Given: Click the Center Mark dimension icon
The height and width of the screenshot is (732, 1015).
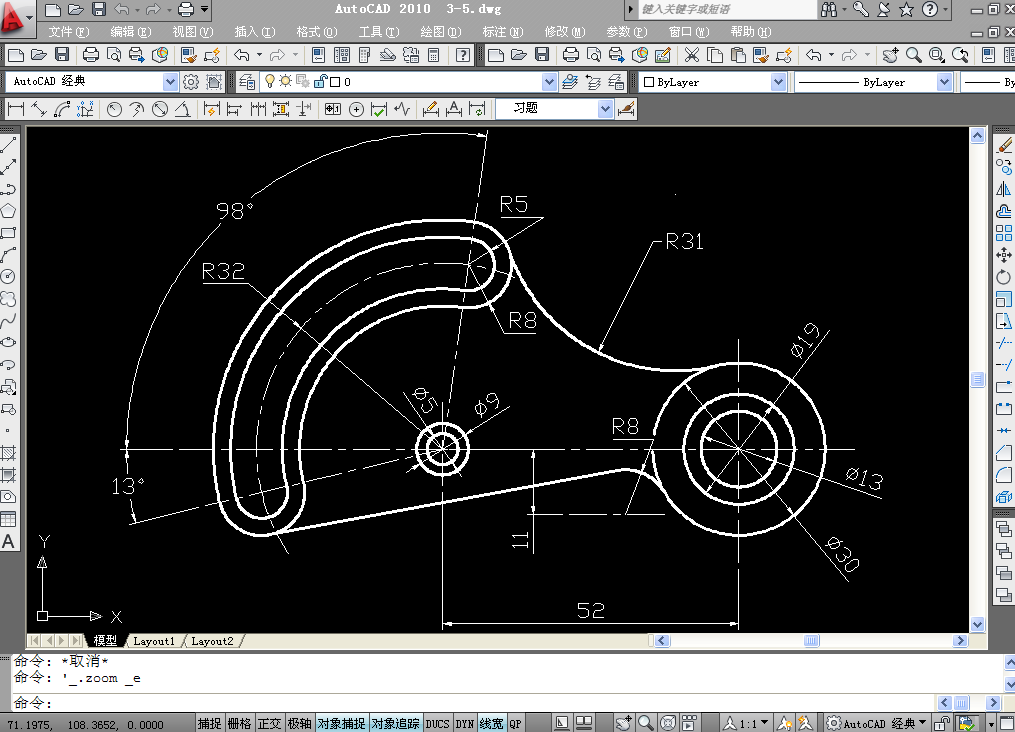Looking at the screenshot, I should click(356, 109).
